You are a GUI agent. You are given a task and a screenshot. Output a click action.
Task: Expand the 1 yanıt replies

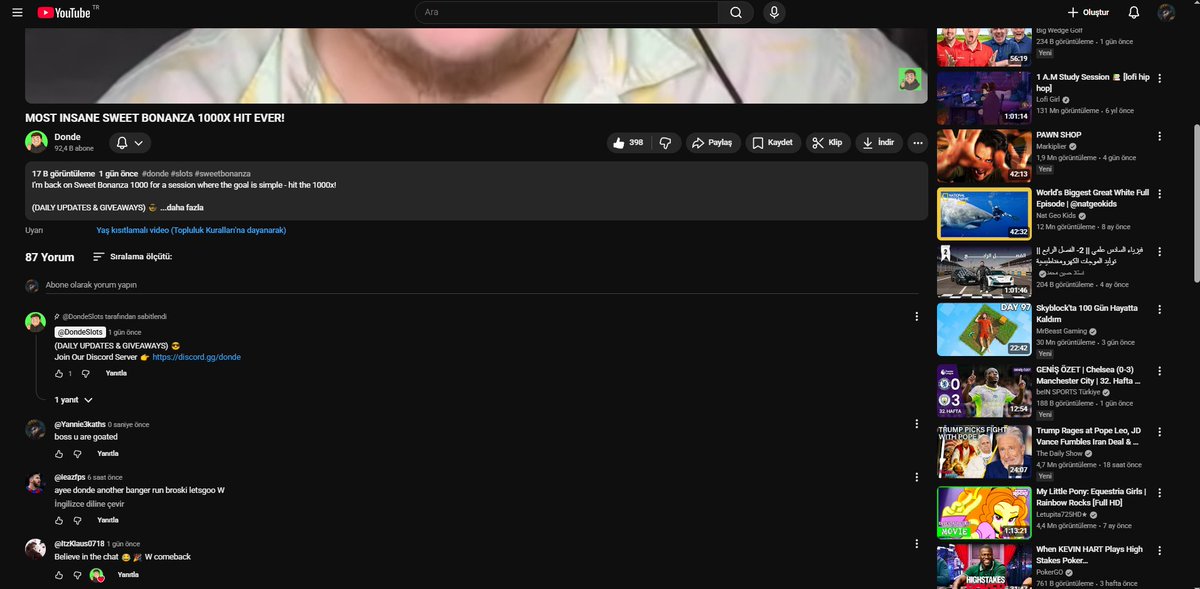[74, 399]
